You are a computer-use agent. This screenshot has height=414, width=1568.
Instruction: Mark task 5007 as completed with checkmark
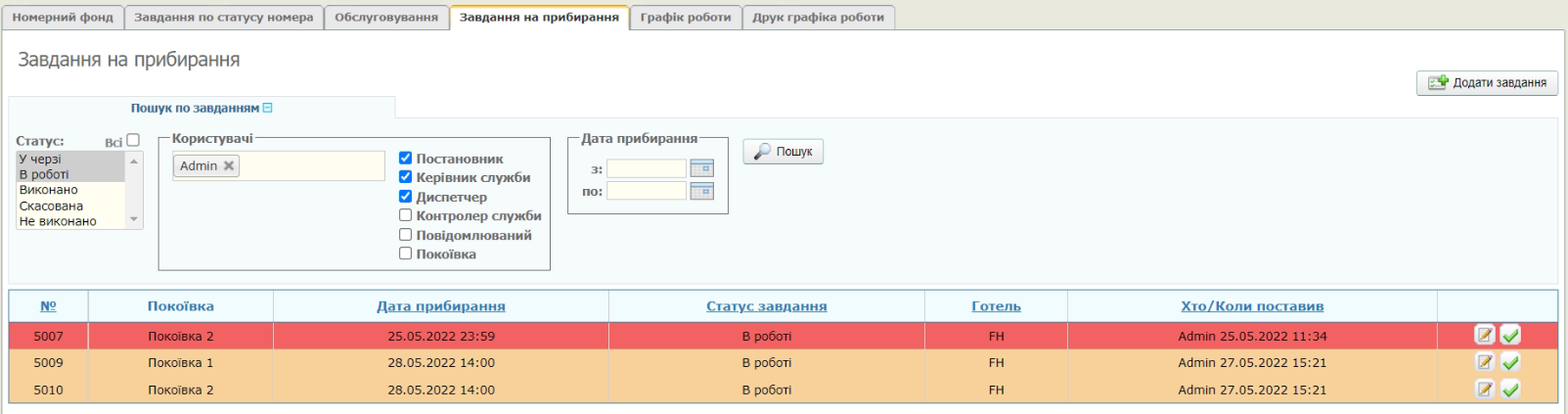coord(1510,336)
